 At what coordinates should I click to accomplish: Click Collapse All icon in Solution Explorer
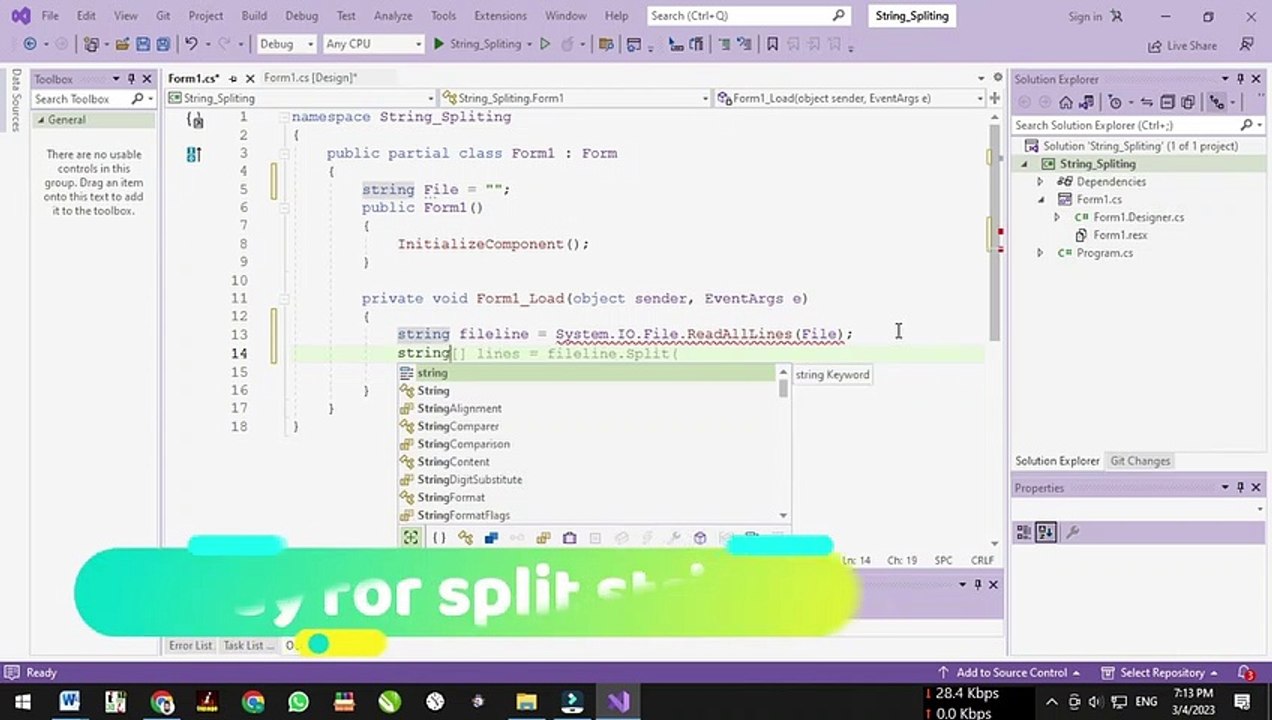point(1168,102)
